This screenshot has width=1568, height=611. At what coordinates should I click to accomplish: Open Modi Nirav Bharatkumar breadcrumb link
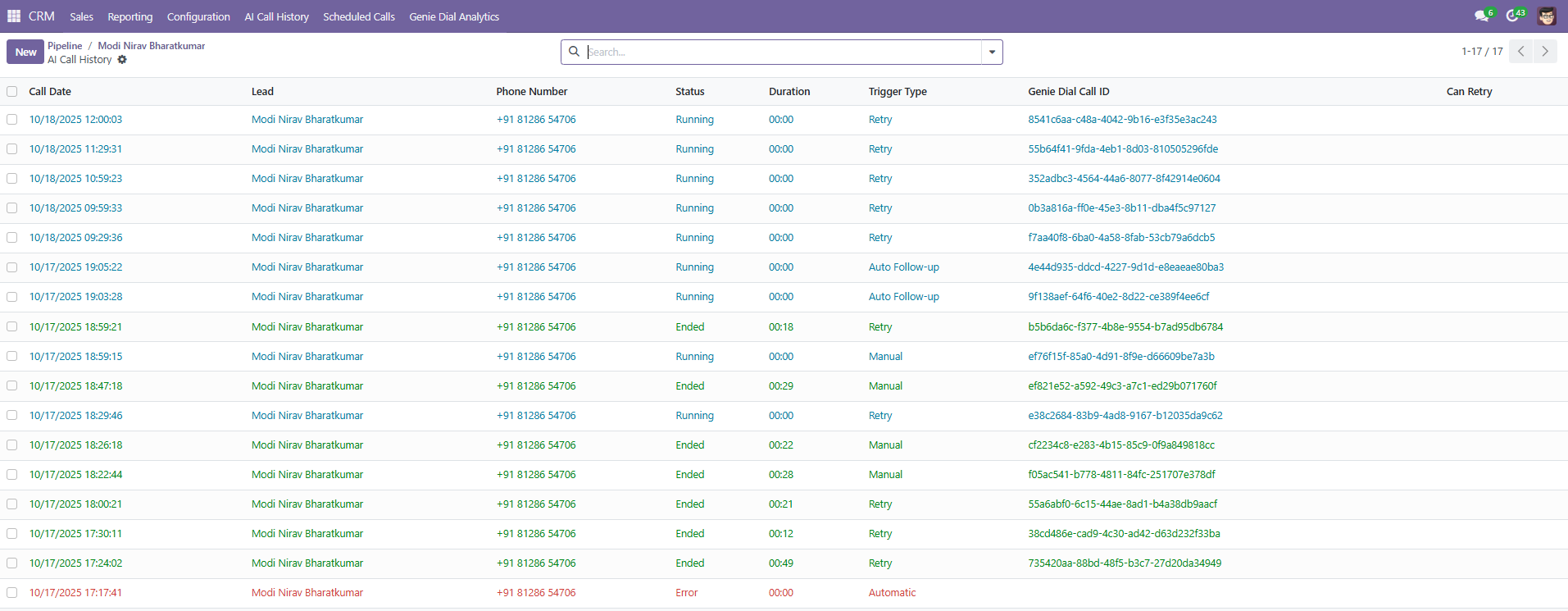152,46
